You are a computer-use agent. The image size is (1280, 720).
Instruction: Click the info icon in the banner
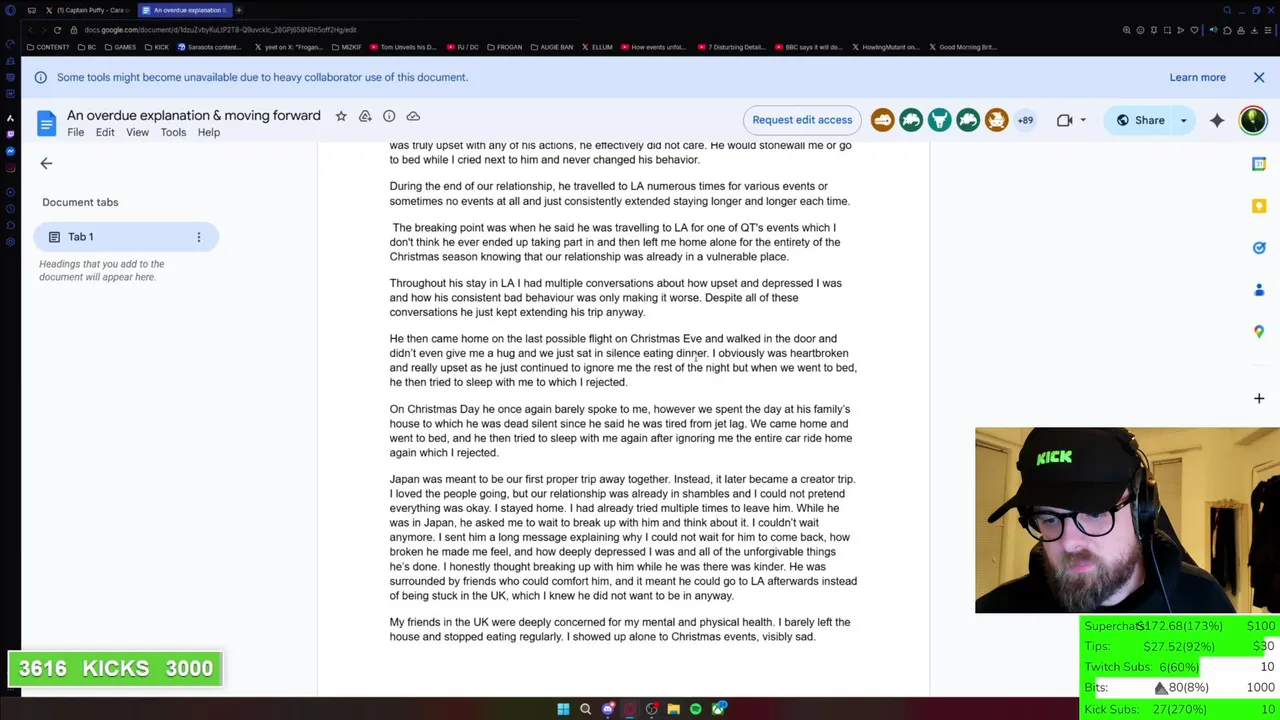40,77
